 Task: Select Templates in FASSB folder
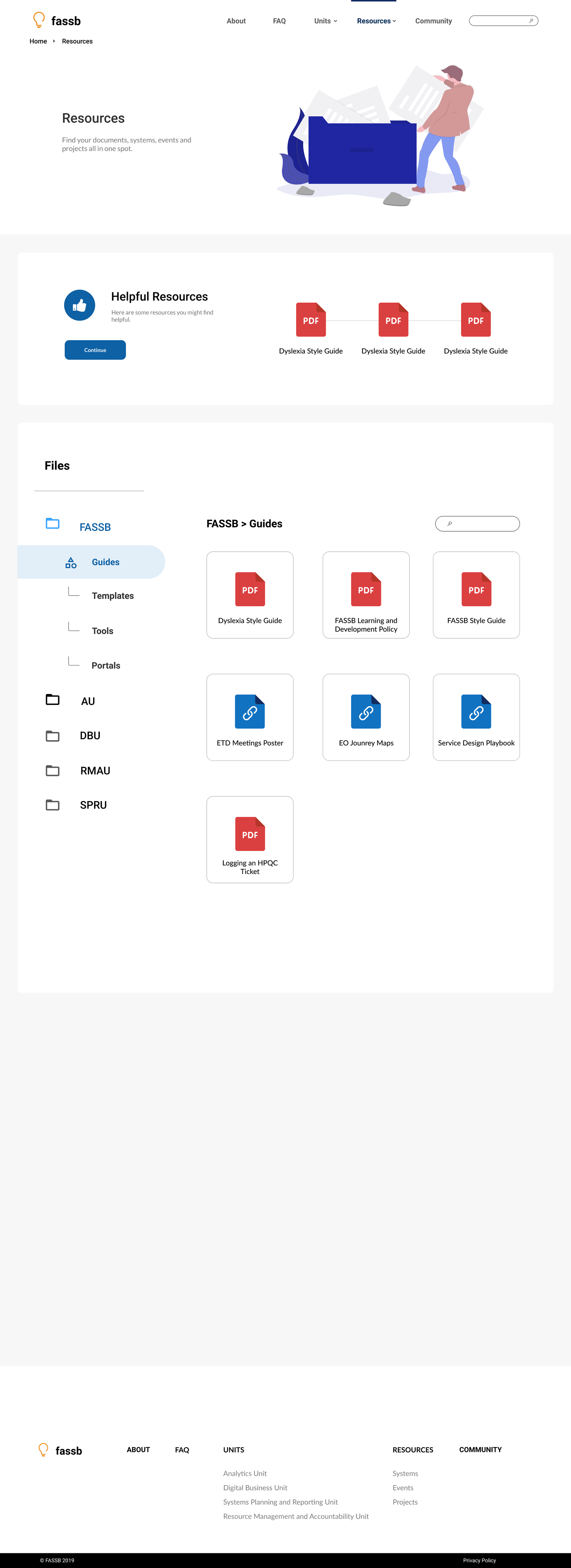(x=113, y=596)
